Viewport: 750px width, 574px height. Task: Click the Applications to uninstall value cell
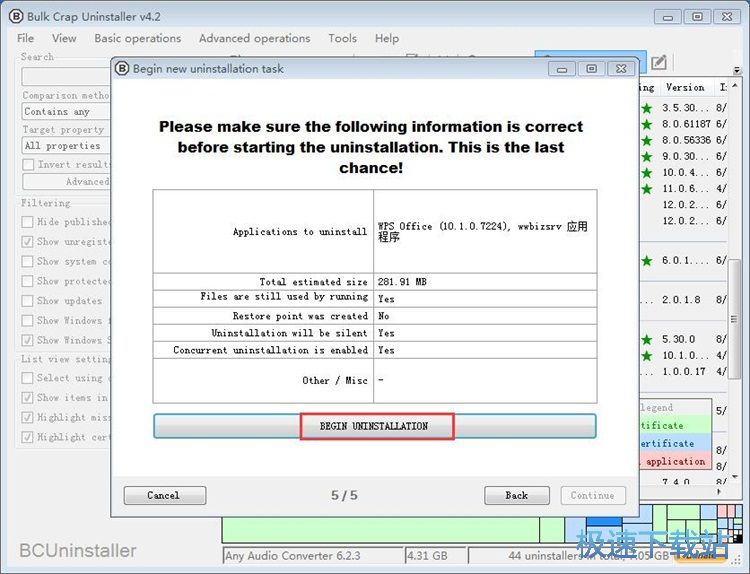485,232
